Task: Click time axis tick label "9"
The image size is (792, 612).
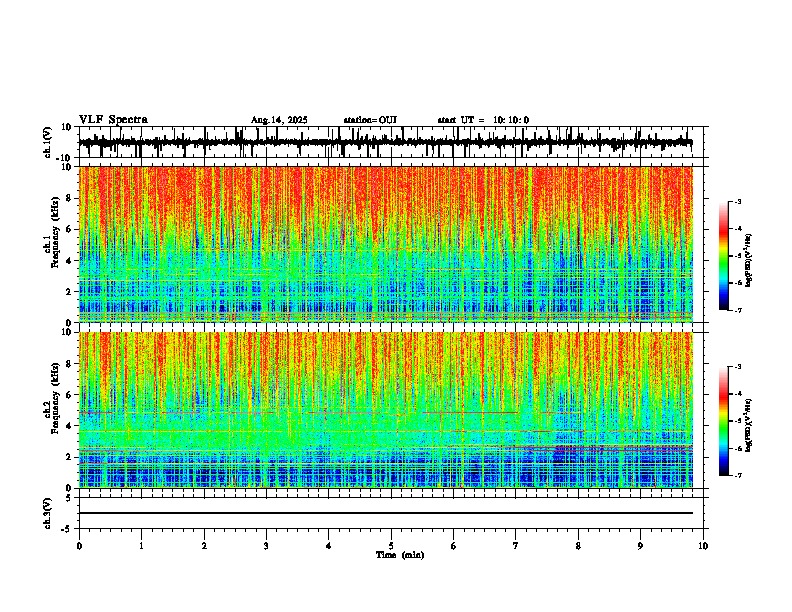Action: tap(640, 546)
